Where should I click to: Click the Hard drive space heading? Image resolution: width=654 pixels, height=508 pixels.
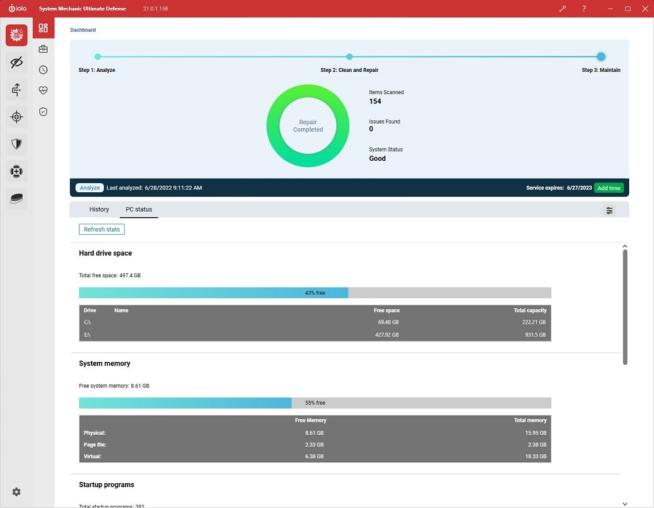(x=105, y=253)
